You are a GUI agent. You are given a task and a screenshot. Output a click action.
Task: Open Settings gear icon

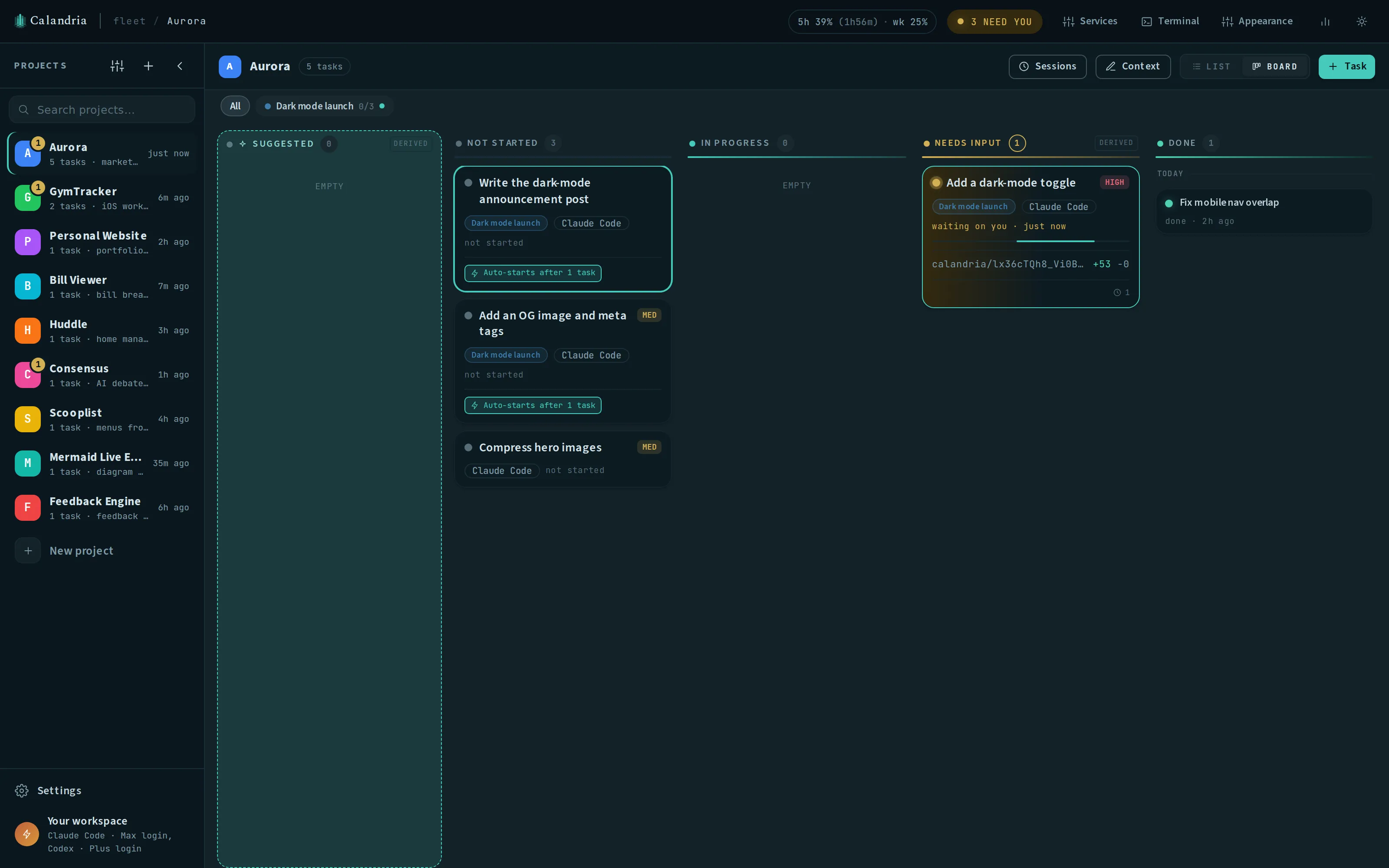22,790
